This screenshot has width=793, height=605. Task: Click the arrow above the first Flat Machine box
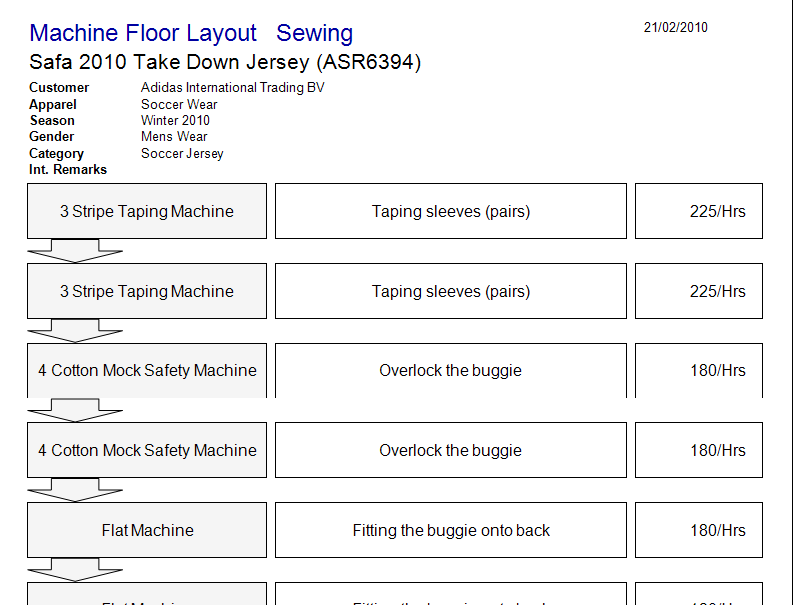75,490
